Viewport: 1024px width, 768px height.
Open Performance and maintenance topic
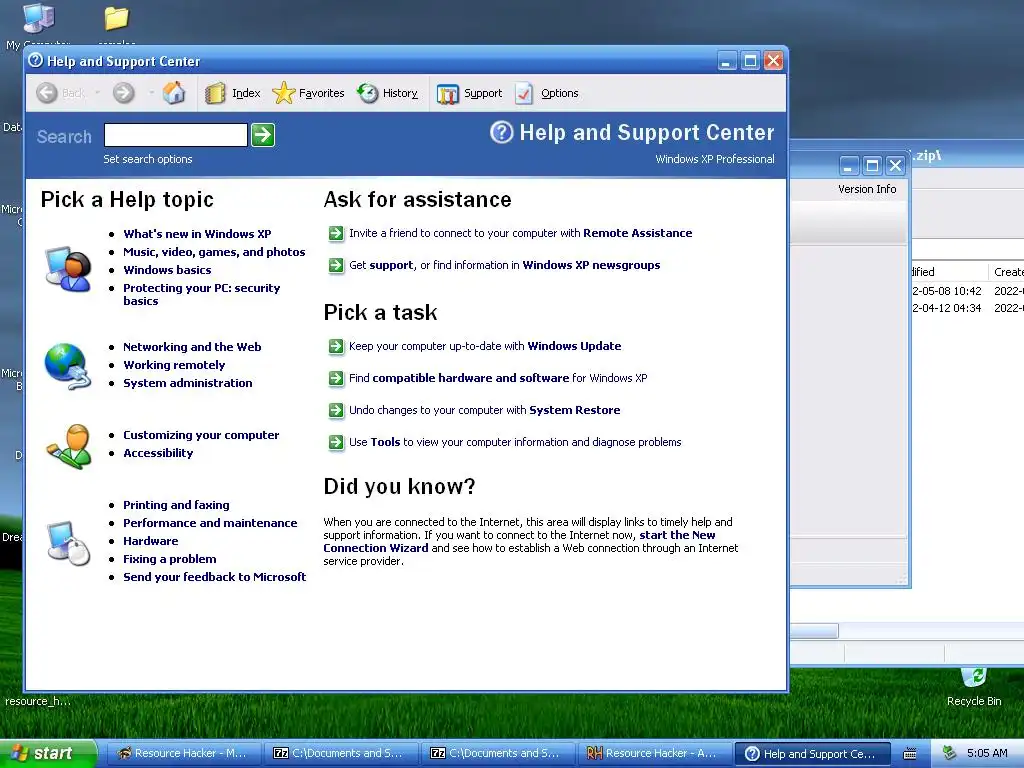click(x=210, y=523)
